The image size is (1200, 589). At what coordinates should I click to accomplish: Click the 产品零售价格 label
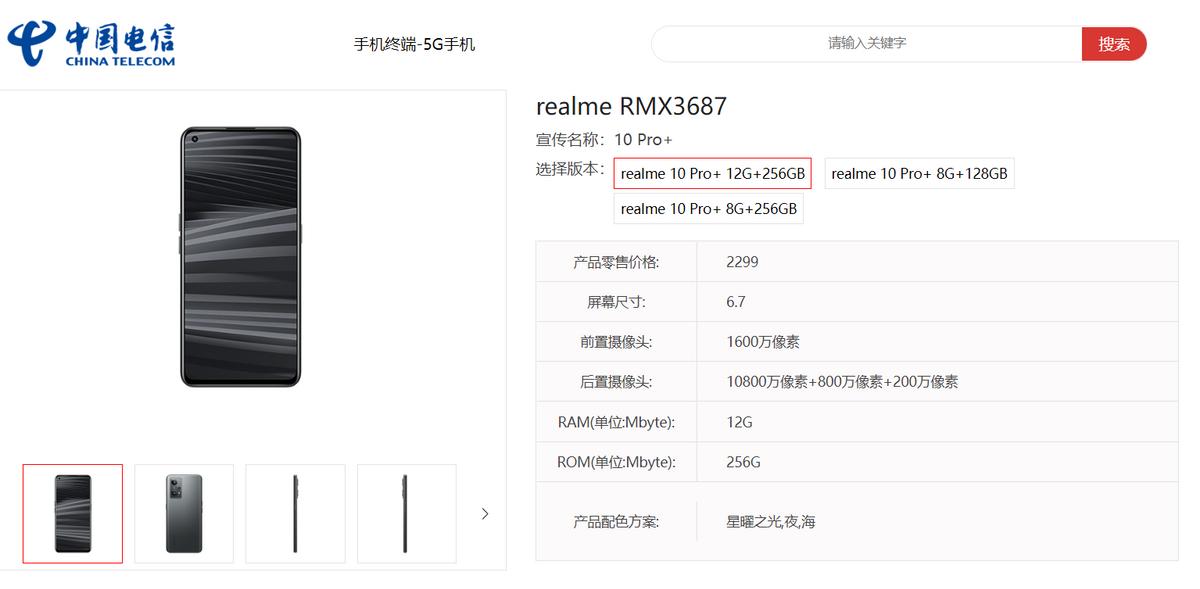(x=616, y=262)
